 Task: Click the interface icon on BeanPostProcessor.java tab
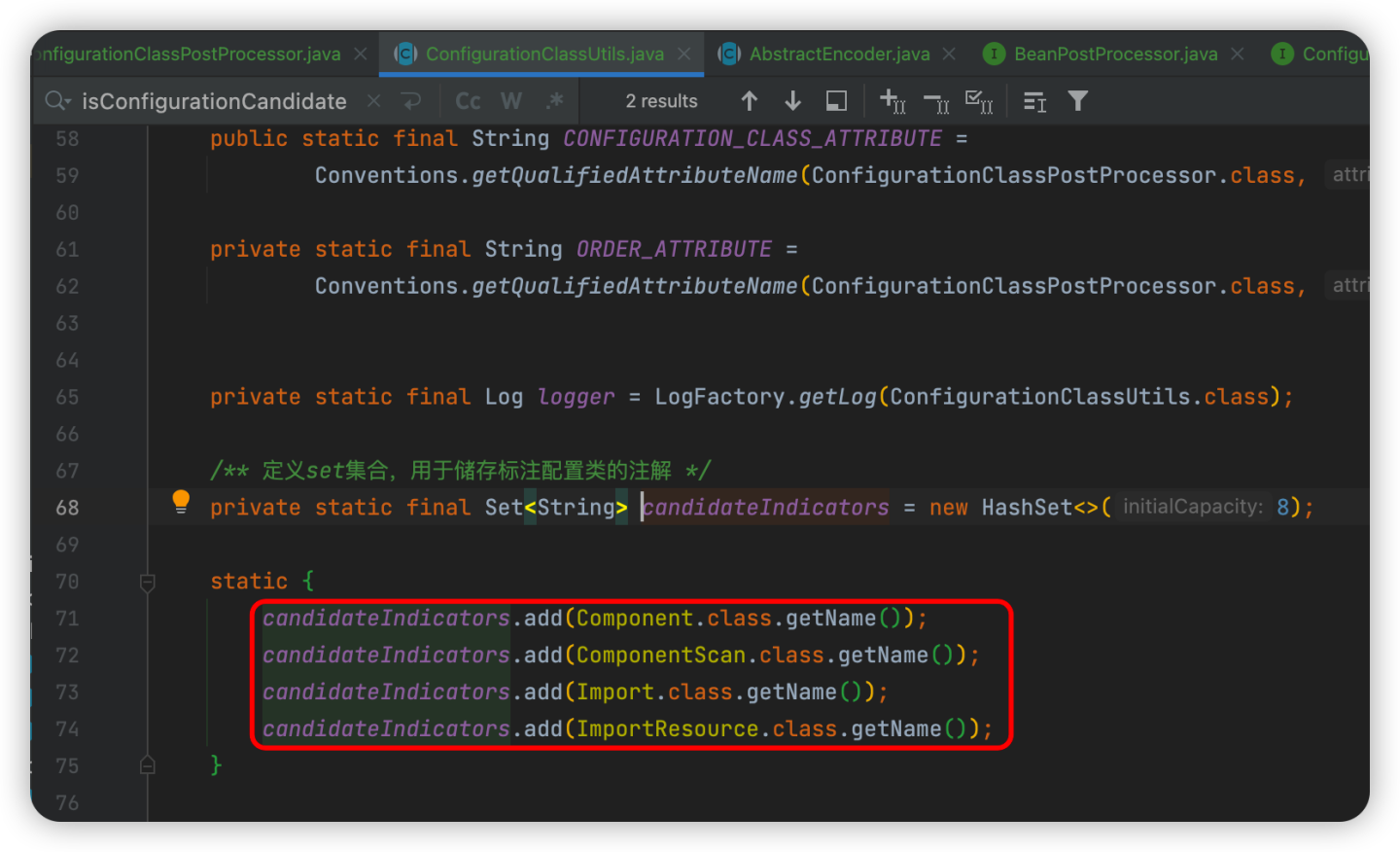click(994, 54)
